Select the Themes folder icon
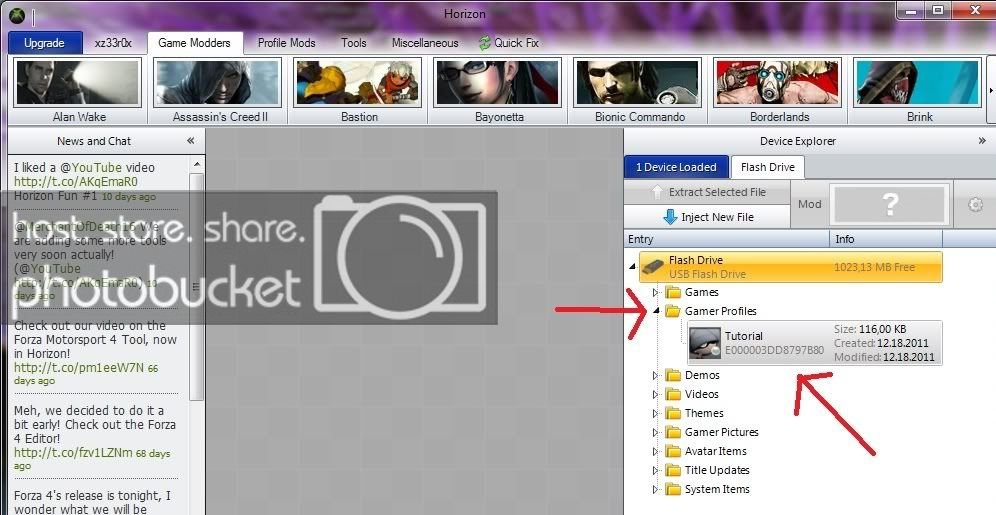996x515 pixels. coord(673,413)
